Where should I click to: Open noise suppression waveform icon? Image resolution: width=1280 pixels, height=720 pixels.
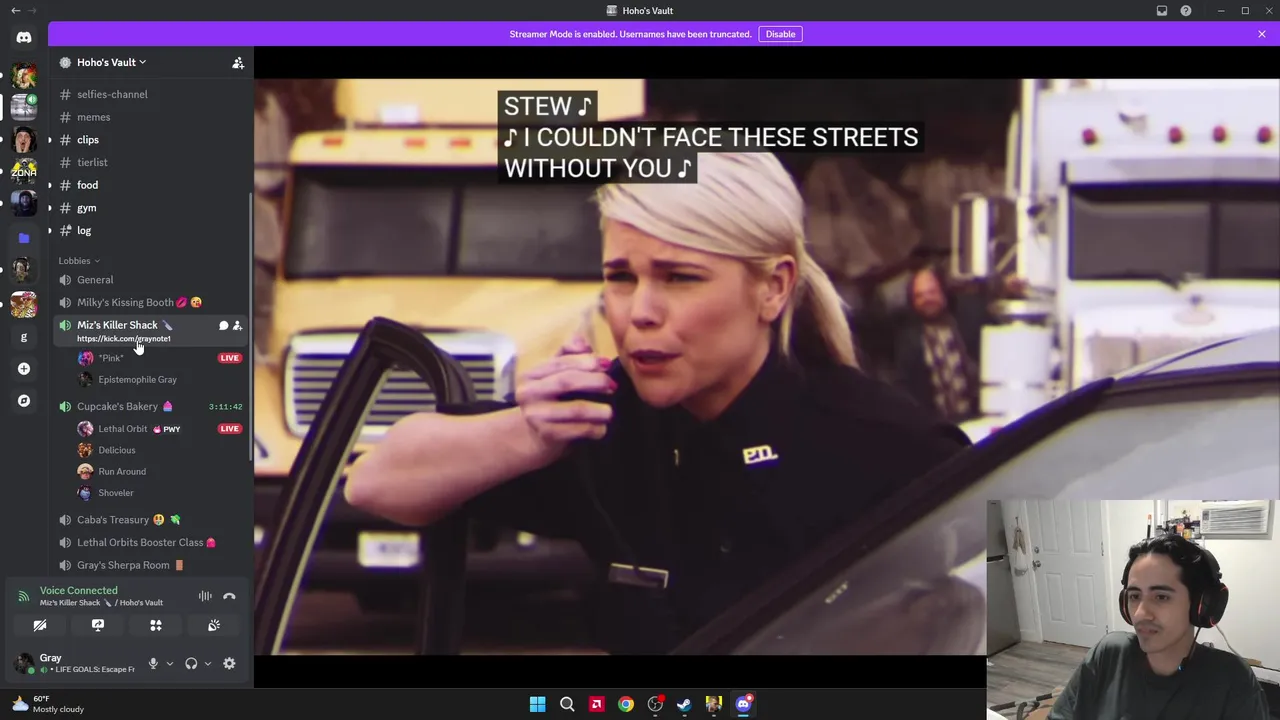coord(205,596)
